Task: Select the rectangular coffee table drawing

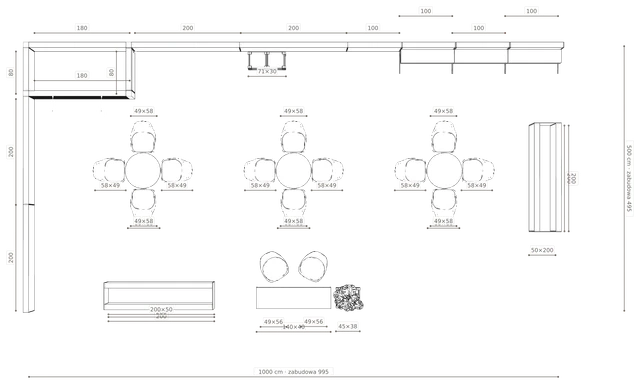Action: click(x=293, y=298)
